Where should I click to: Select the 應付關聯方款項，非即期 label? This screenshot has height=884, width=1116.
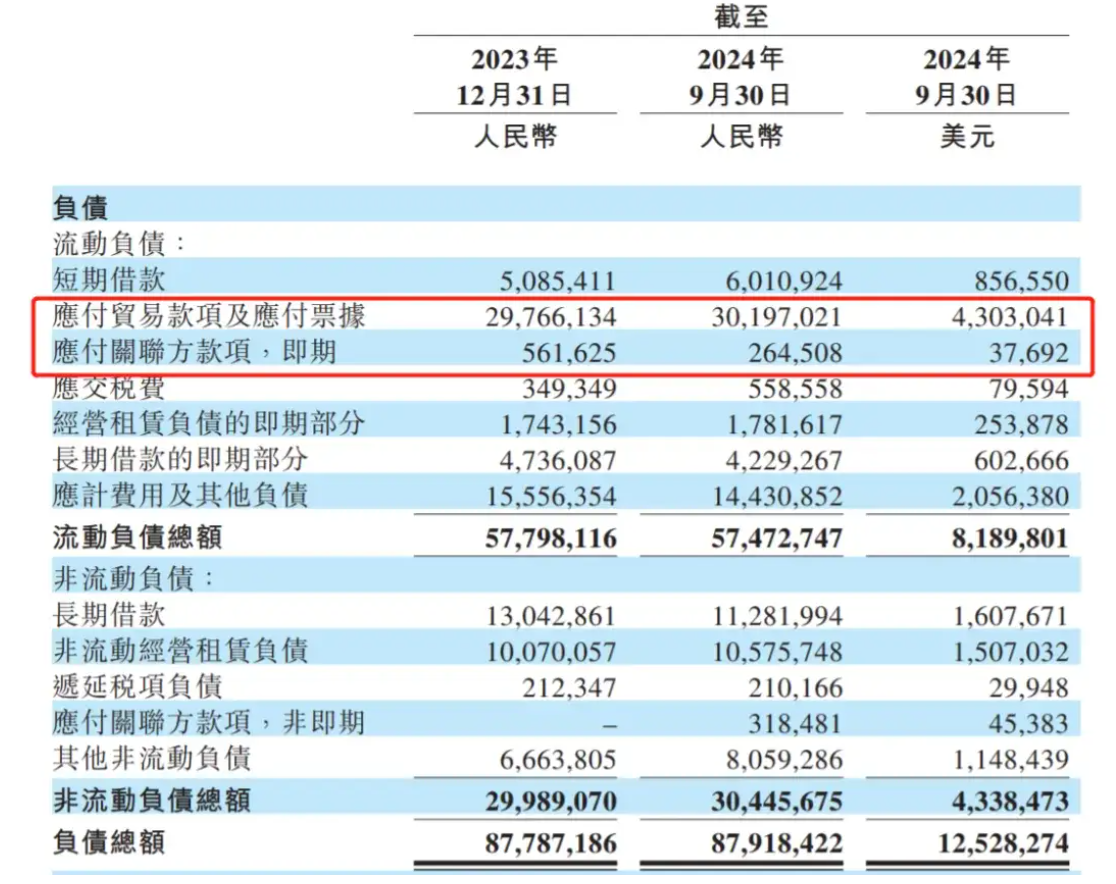[209, 722]
